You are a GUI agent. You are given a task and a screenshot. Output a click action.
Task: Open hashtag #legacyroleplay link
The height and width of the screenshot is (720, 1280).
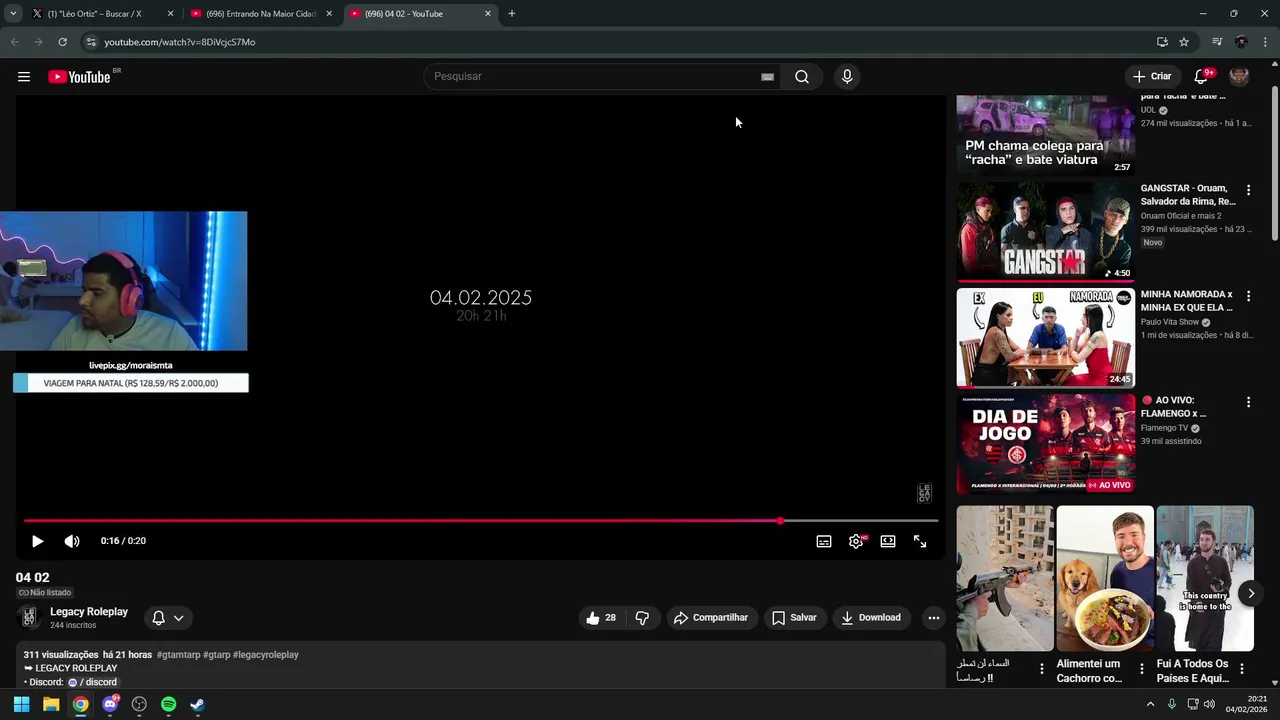(266, 655)
